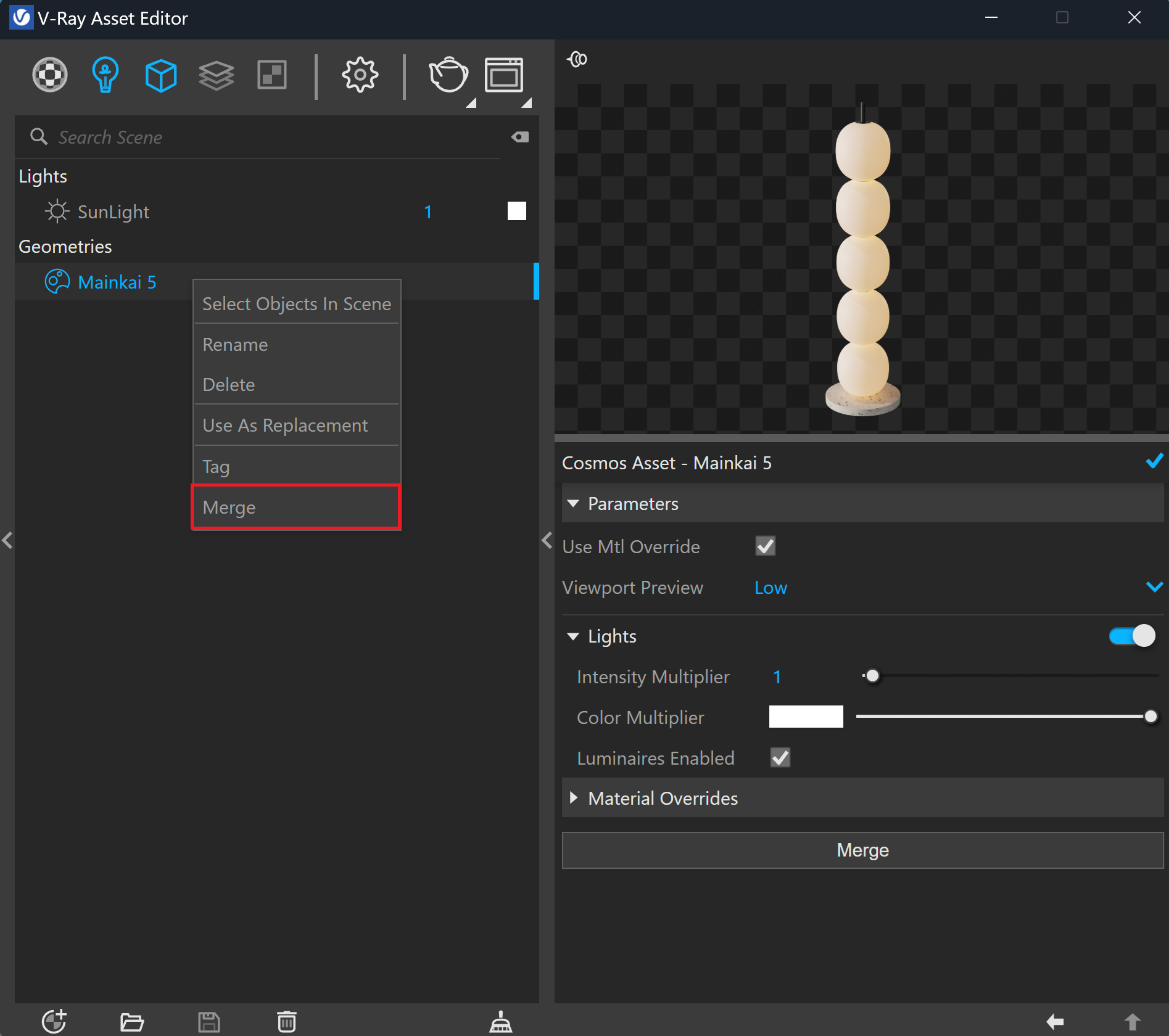Open the Settings gear icon
The image size is (1169, 1036).
[x=360, y=75]
